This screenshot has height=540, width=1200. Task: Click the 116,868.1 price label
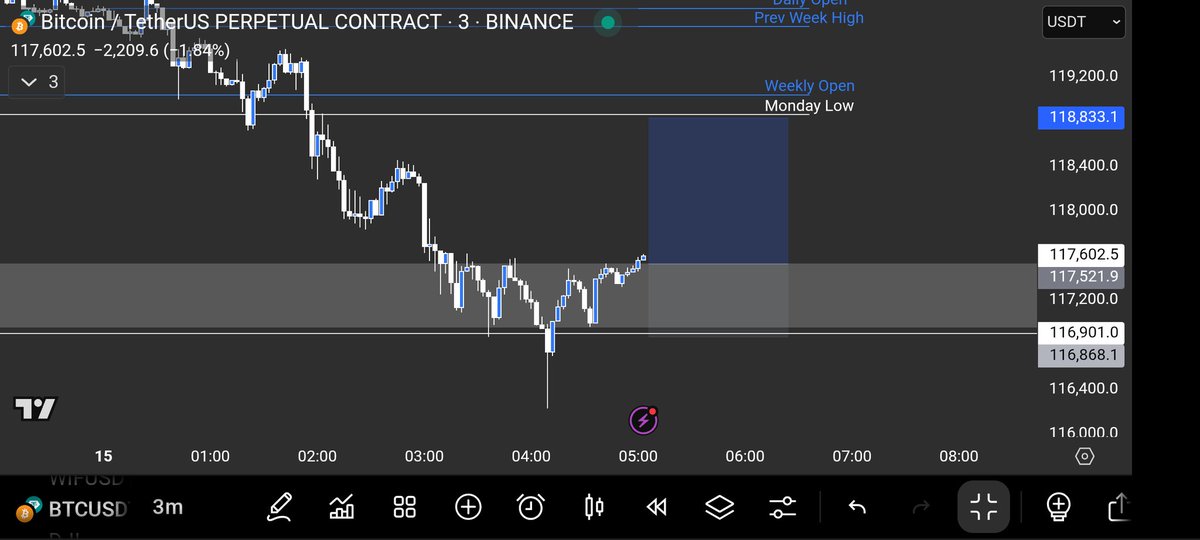pos(1082,354)
